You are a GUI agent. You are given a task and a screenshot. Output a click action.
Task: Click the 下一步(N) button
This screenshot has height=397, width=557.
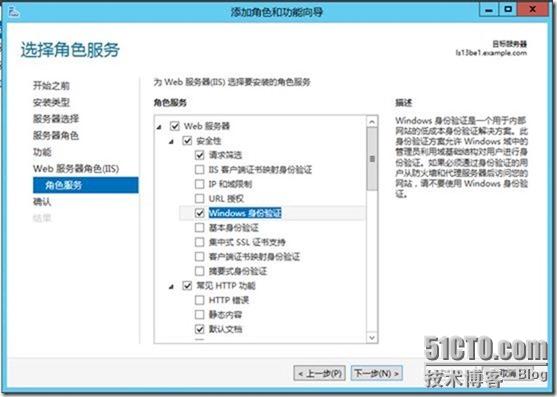click(x=377, y=374)
